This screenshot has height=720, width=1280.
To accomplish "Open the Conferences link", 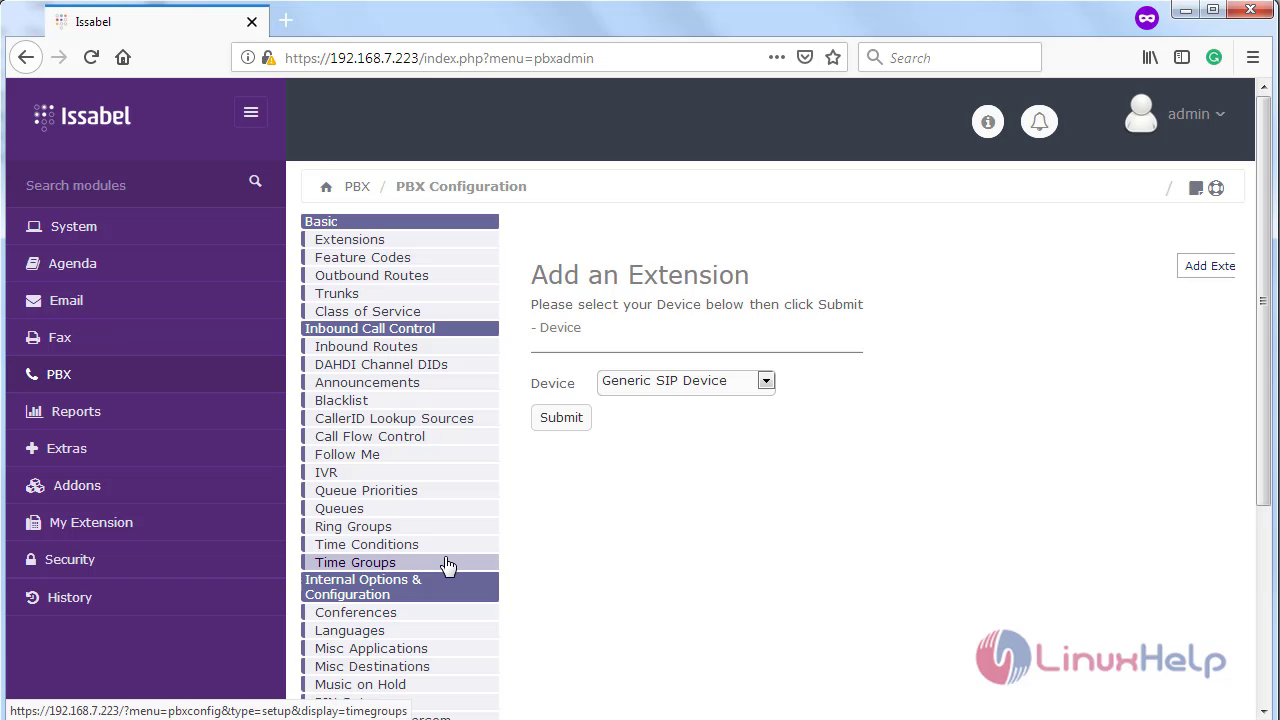I will pos(356,612).
